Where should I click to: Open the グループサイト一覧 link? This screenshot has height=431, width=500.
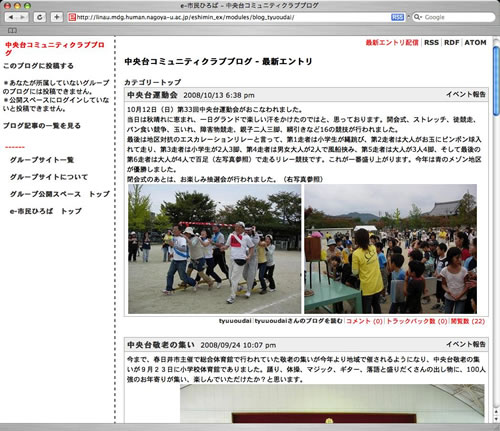pyautogui.click(x=42, y=160)
